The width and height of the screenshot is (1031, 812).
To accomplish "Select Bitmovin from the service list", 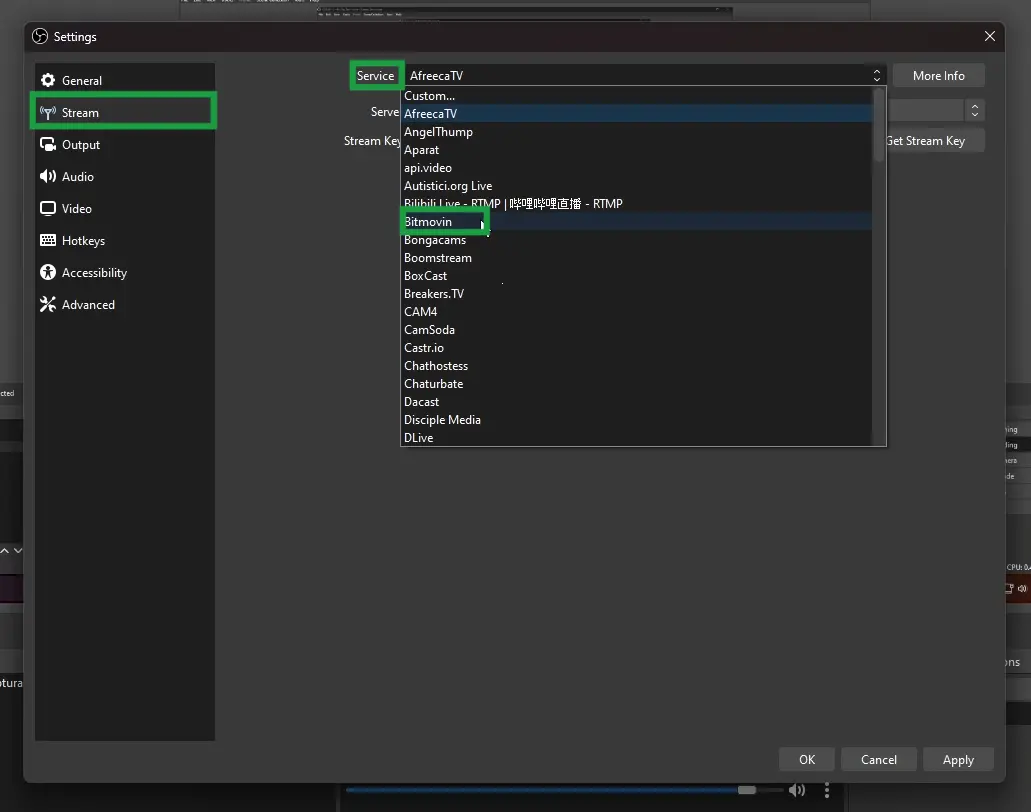I will point(636,222).
